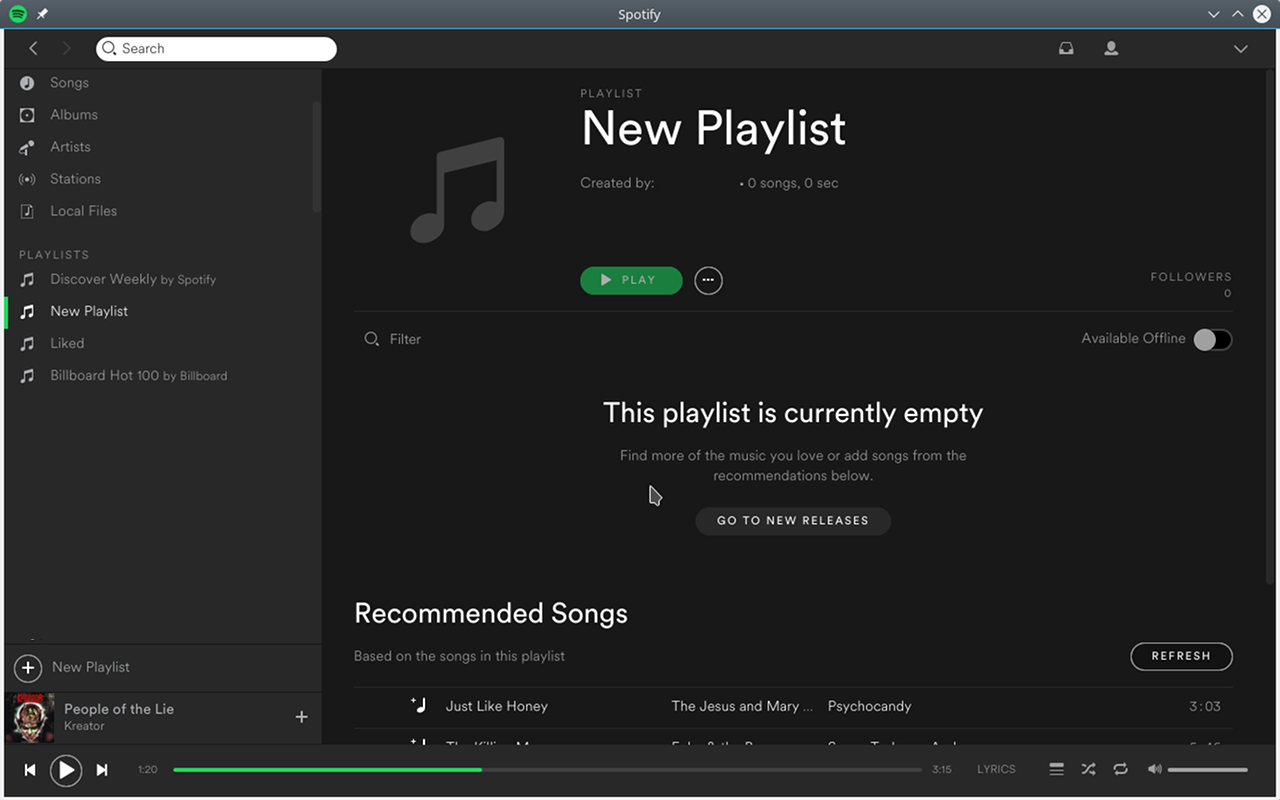Toggle the Available Offline switch
Viewport: 1280px width, 800px height.
[1212, 339]
